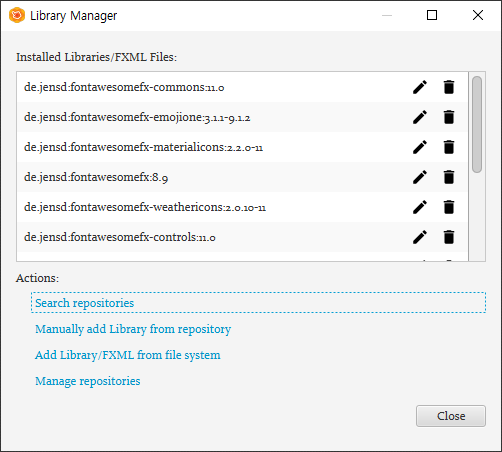The width and height of the screenshot is (502, 452).
Task: Open Manage repositories link
Action: click(x=88, y=381)
